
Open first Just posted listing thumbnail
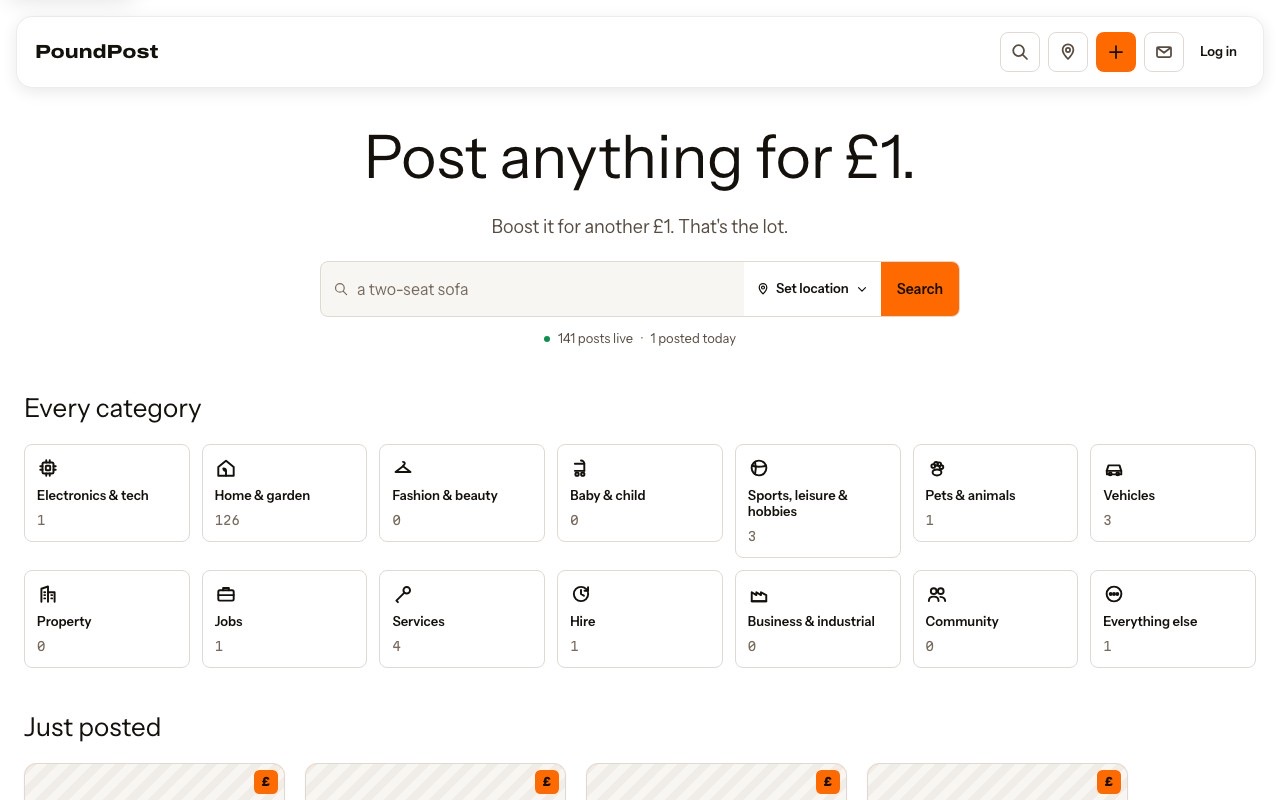coord(154,782)
